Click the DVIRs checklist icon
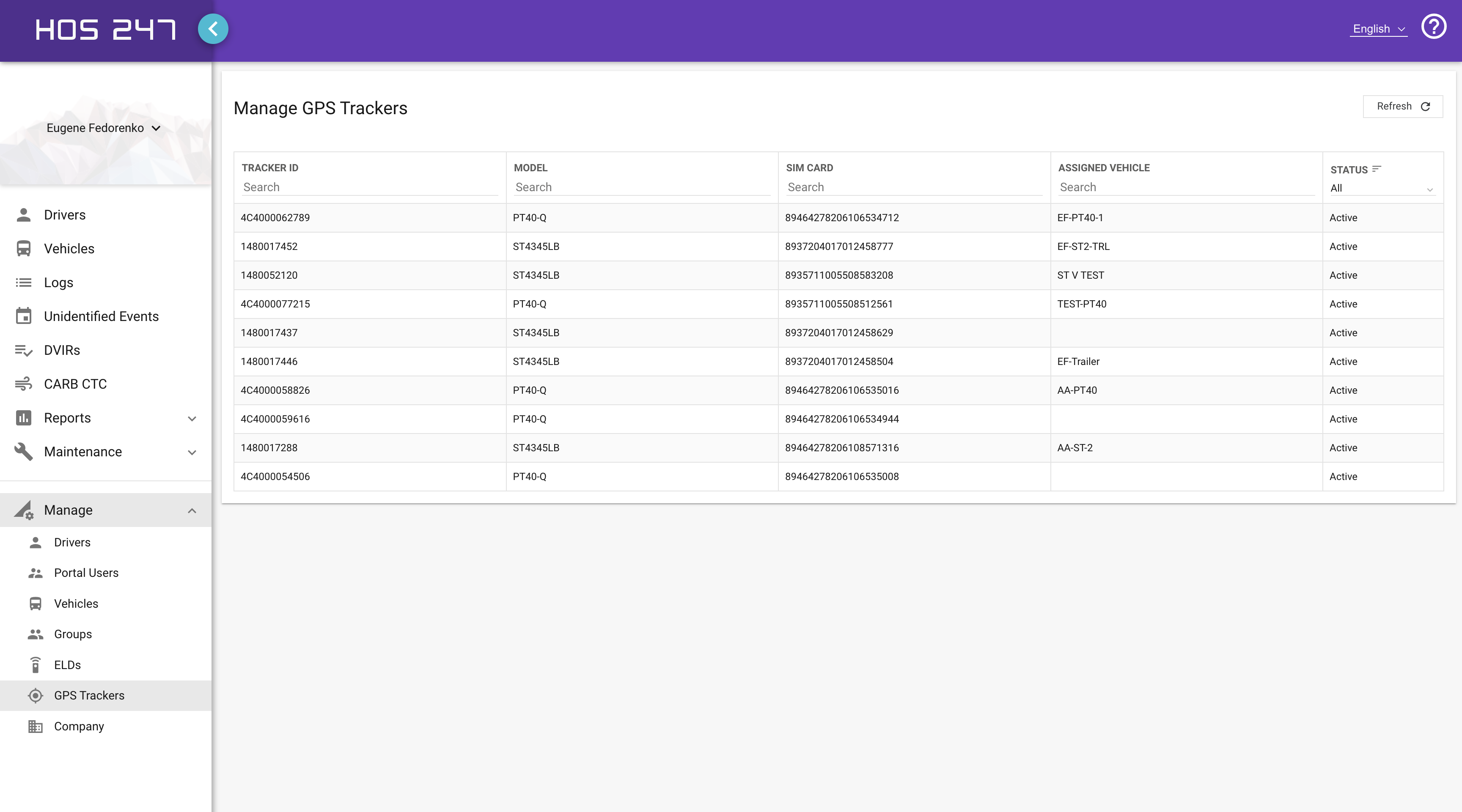Viewport: 1462px width, 812px height. point(23,350)
